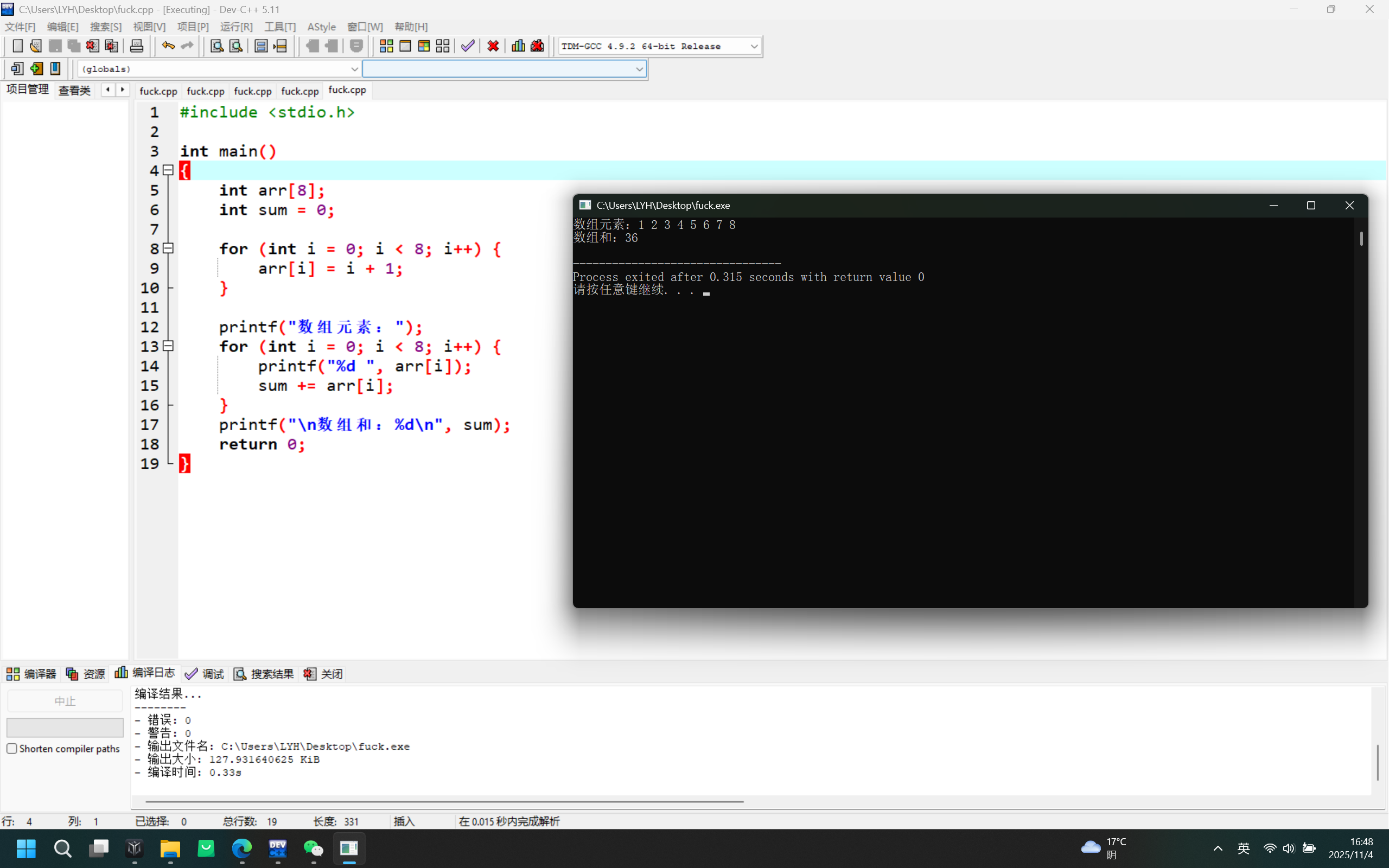Click the purple checkmark Debug icon
1389x868 pixels.
click(468, 46)
